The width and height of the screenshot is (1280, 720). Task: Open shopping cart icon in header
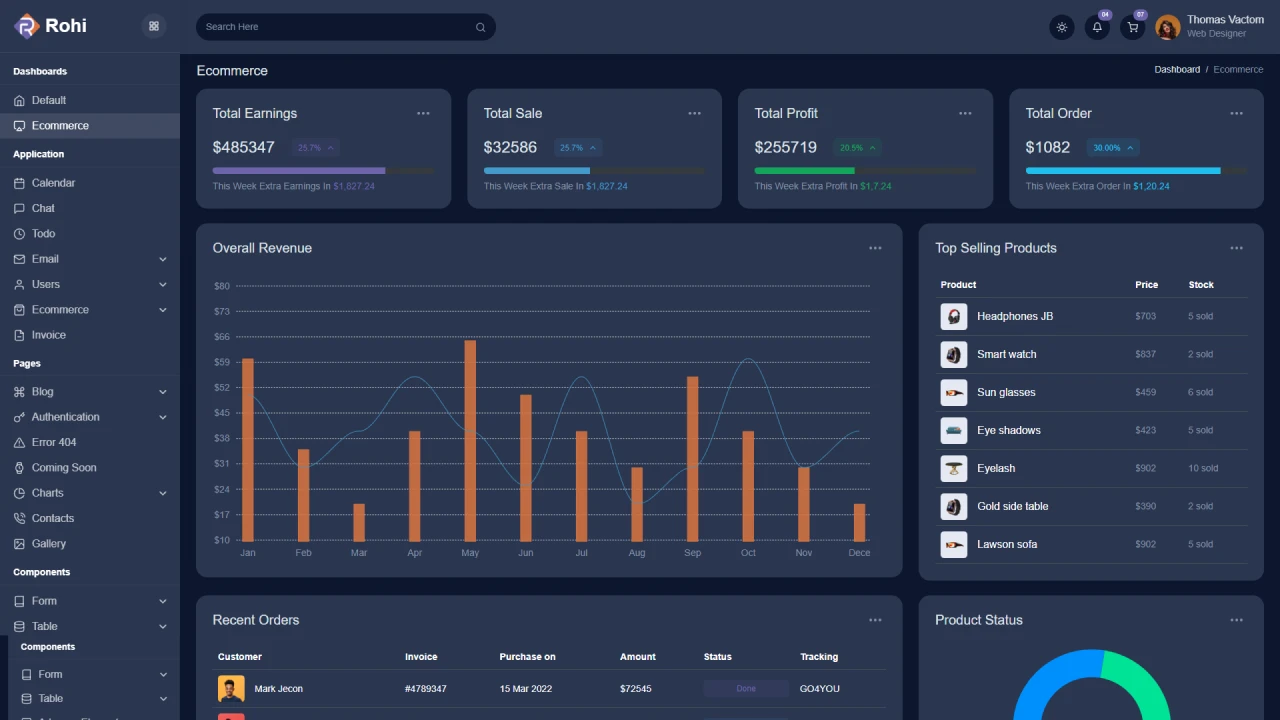[x=1132, y=27]
